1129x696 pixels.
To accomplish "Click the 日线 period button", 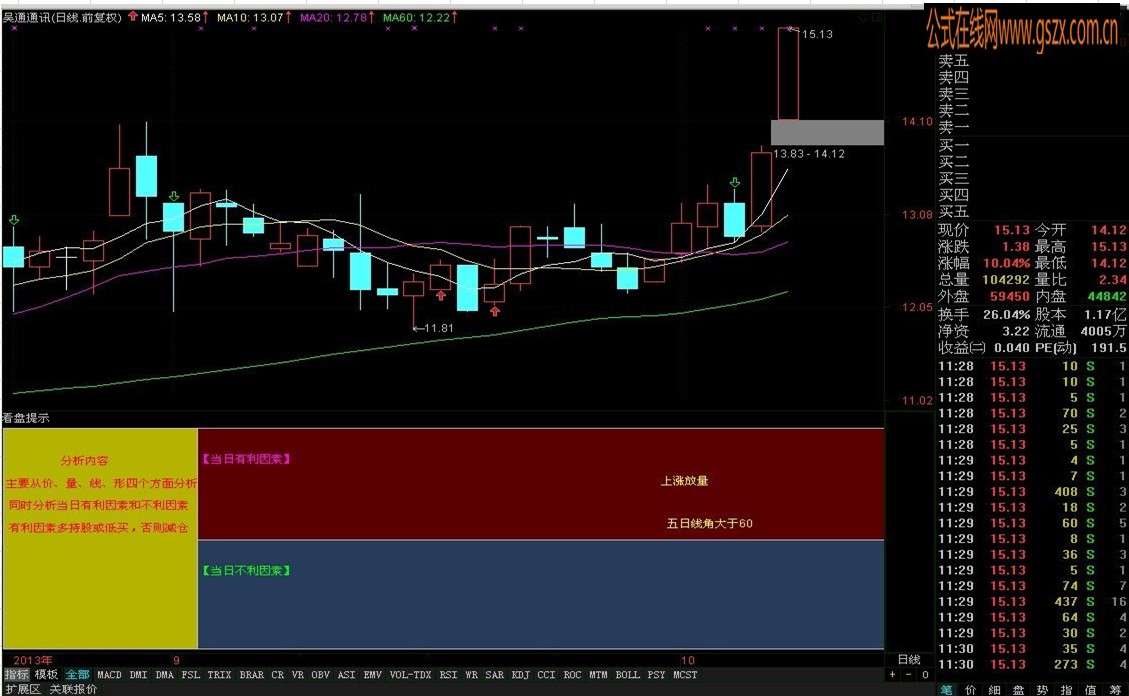I will (x=909, y=659).
